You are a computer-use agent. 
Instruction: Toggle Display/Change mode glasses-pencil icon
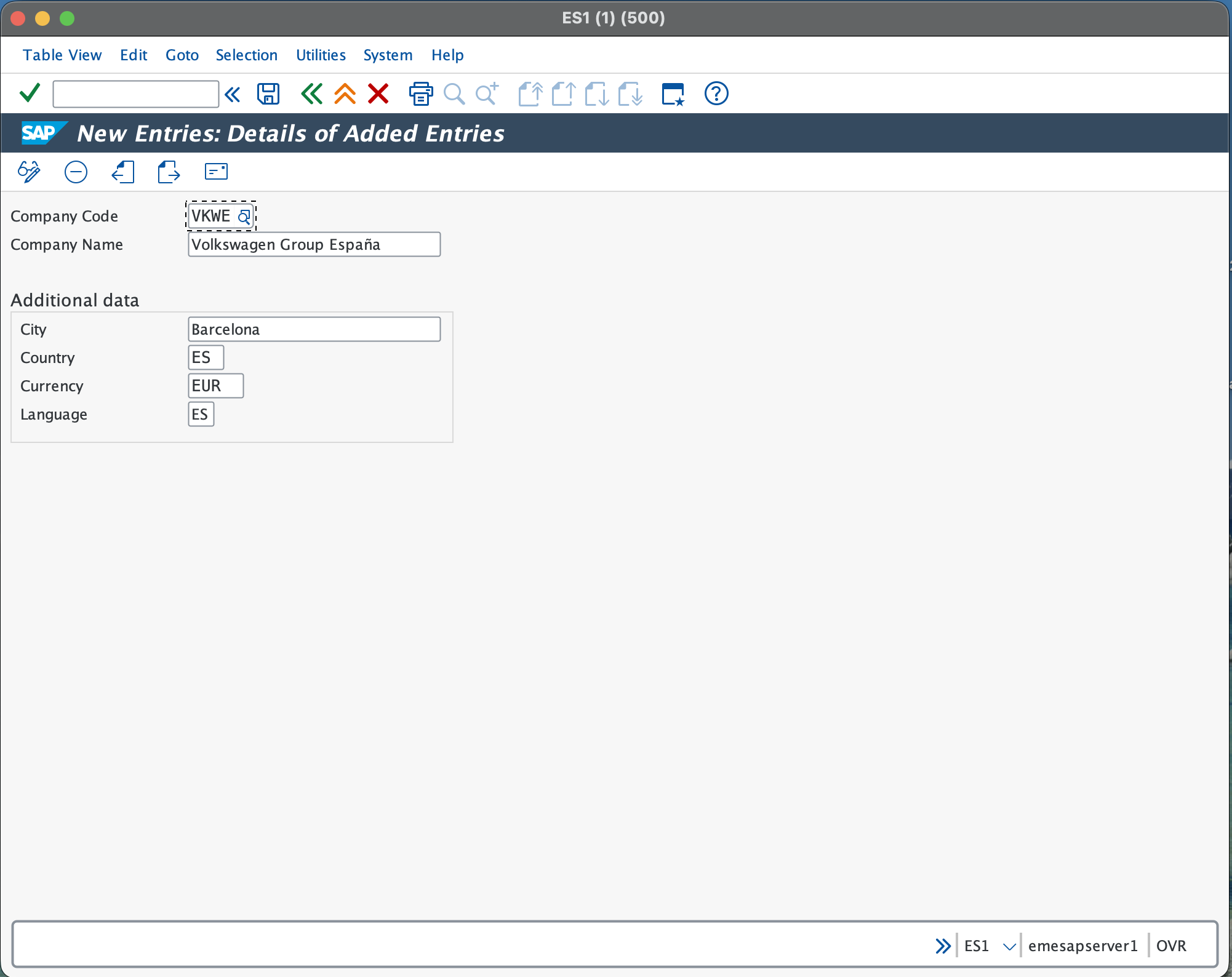pos(29,172)
